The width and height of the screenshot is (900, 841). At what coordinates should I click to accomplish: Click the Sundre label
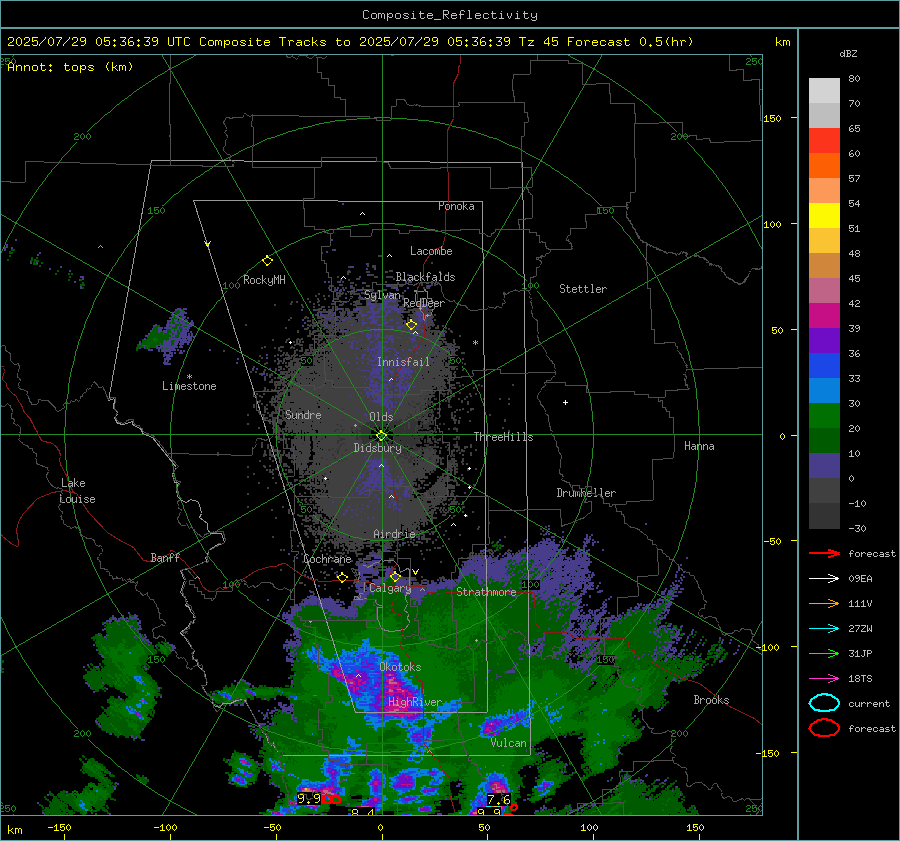coord(303,414)
